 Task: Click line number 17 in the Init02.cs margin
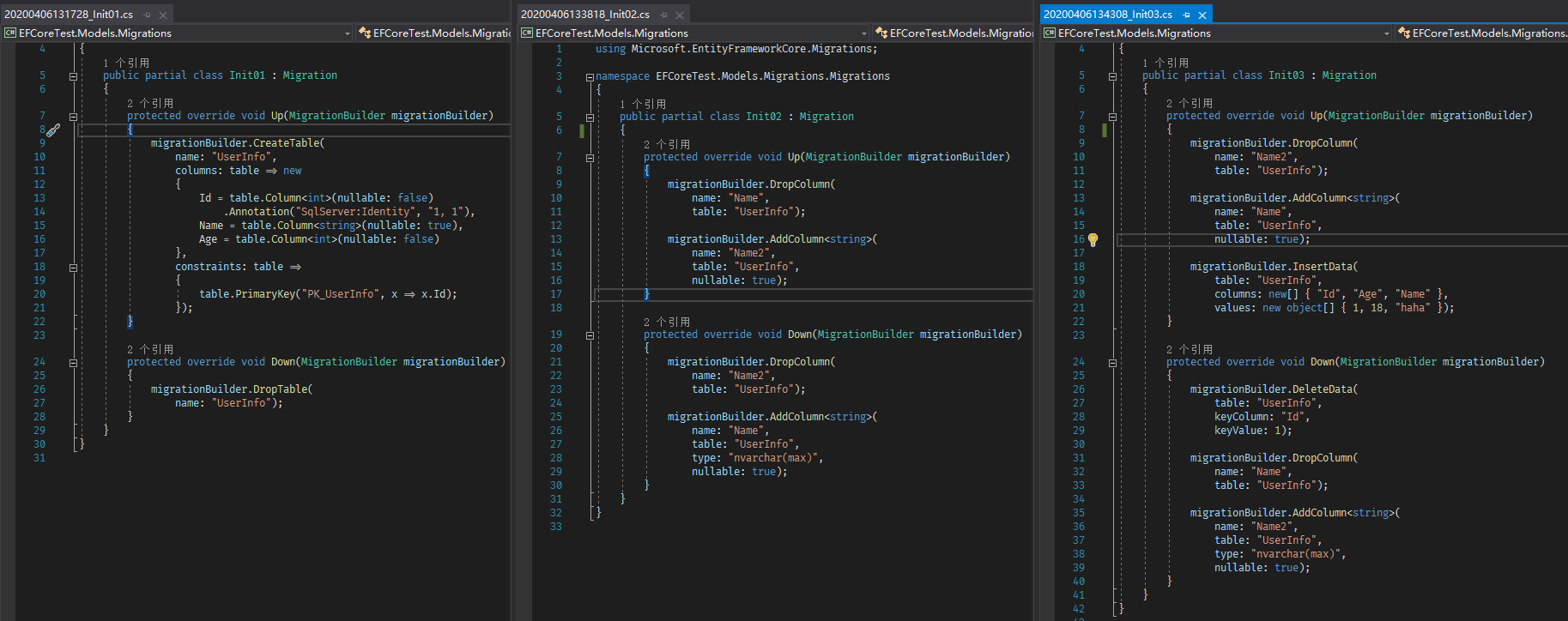point(556,294)
